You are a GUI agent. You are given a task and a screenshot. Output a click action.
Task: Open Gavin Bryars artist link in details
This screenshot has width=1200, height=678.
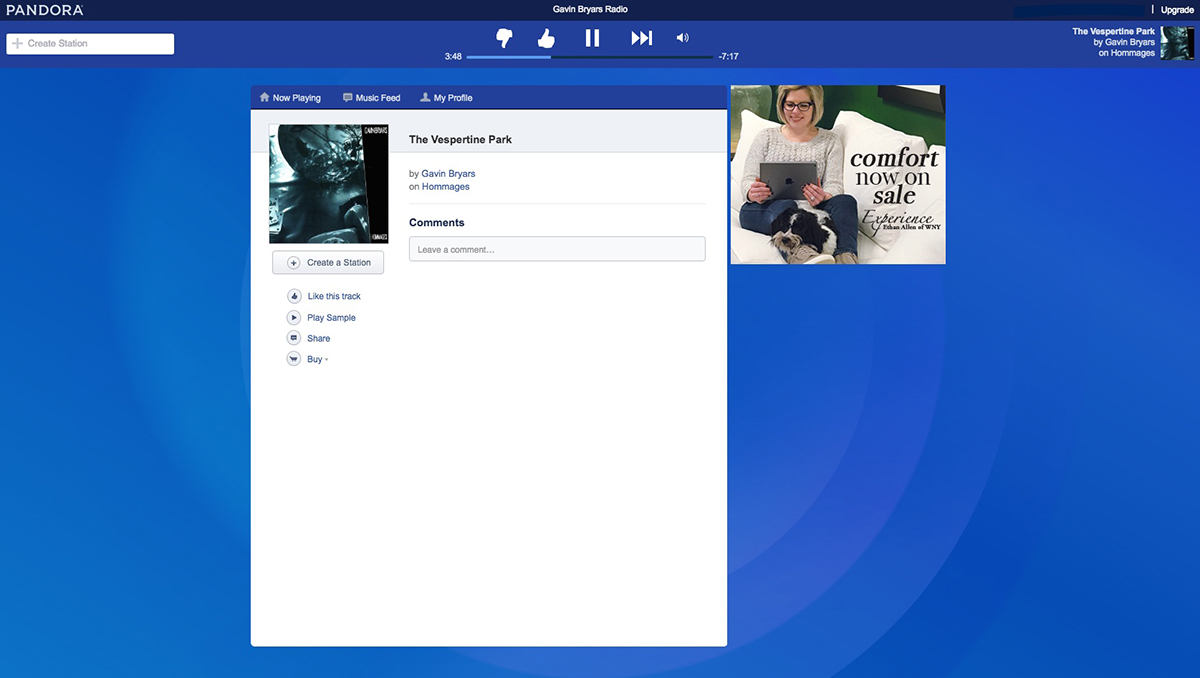[x=448, y=174]
